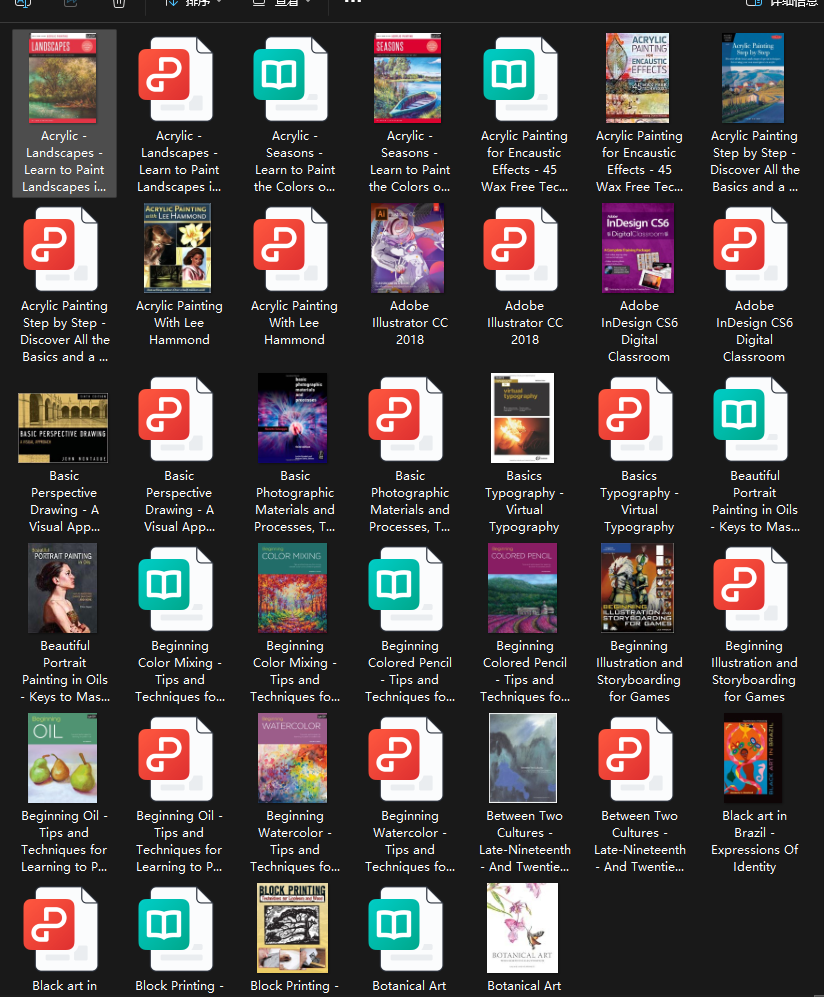824x997 pixels.
Task: Select Beginning Illustration and Storyboarding cover thumbnail
Action: click(x=638, y=588)
